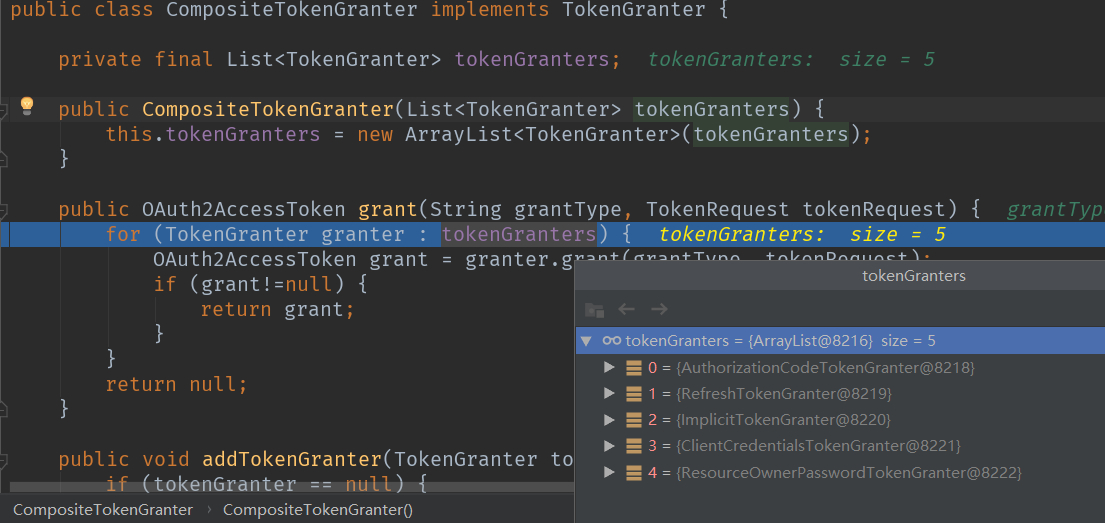This screenshot has height=523, width=1105.
Task: Expand element 3 ClientCredentialsTokenGranter@8221
Action: 610,446
